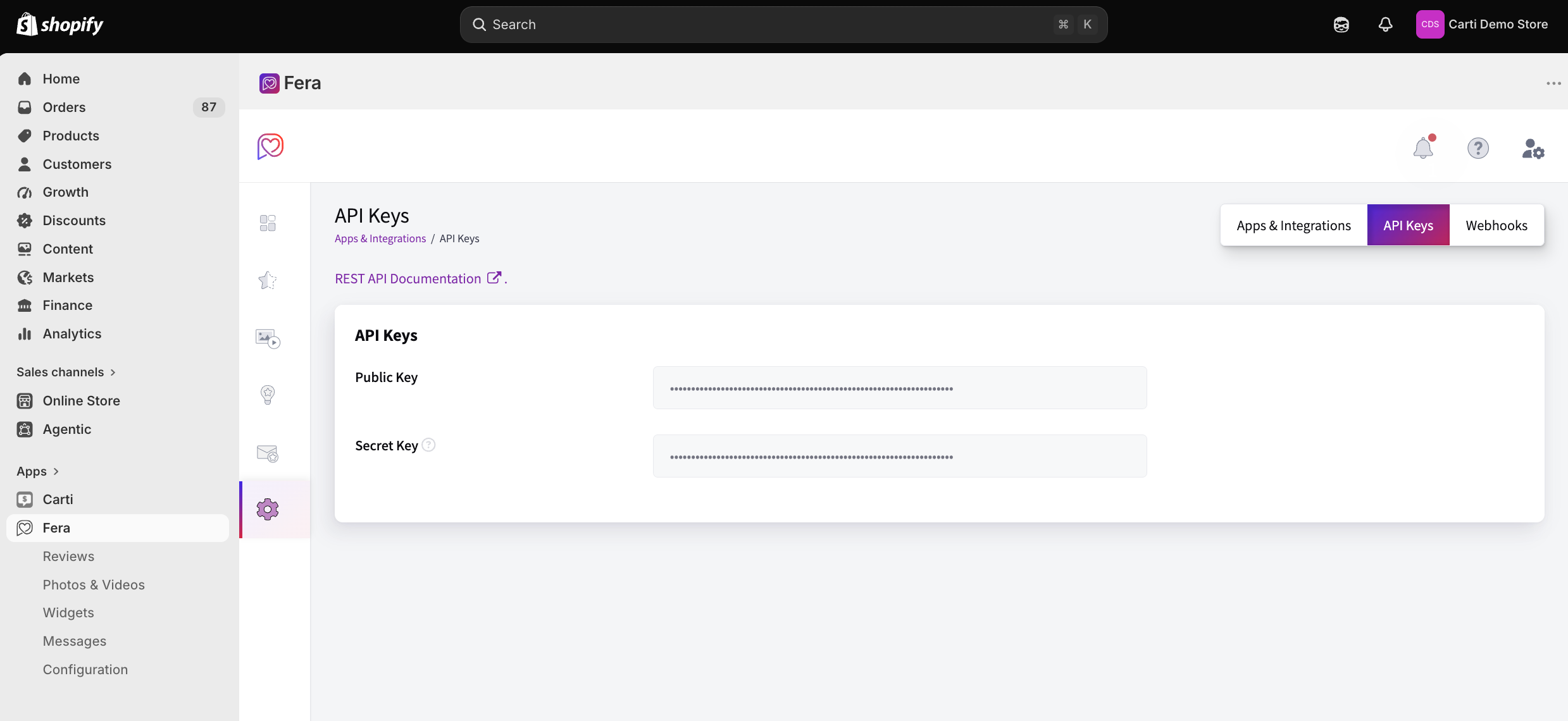This screenshot has height=721, width=1568.
Task: Click the Public Key field
Action: (x=900, y=388)
